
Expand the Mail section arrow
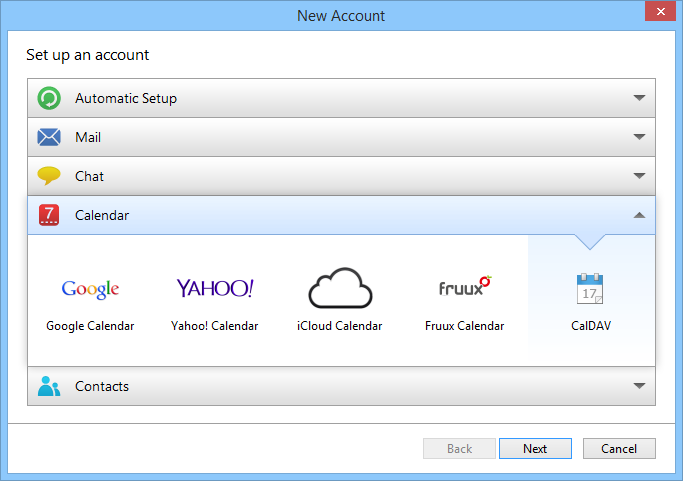click(x=639, y=137)
